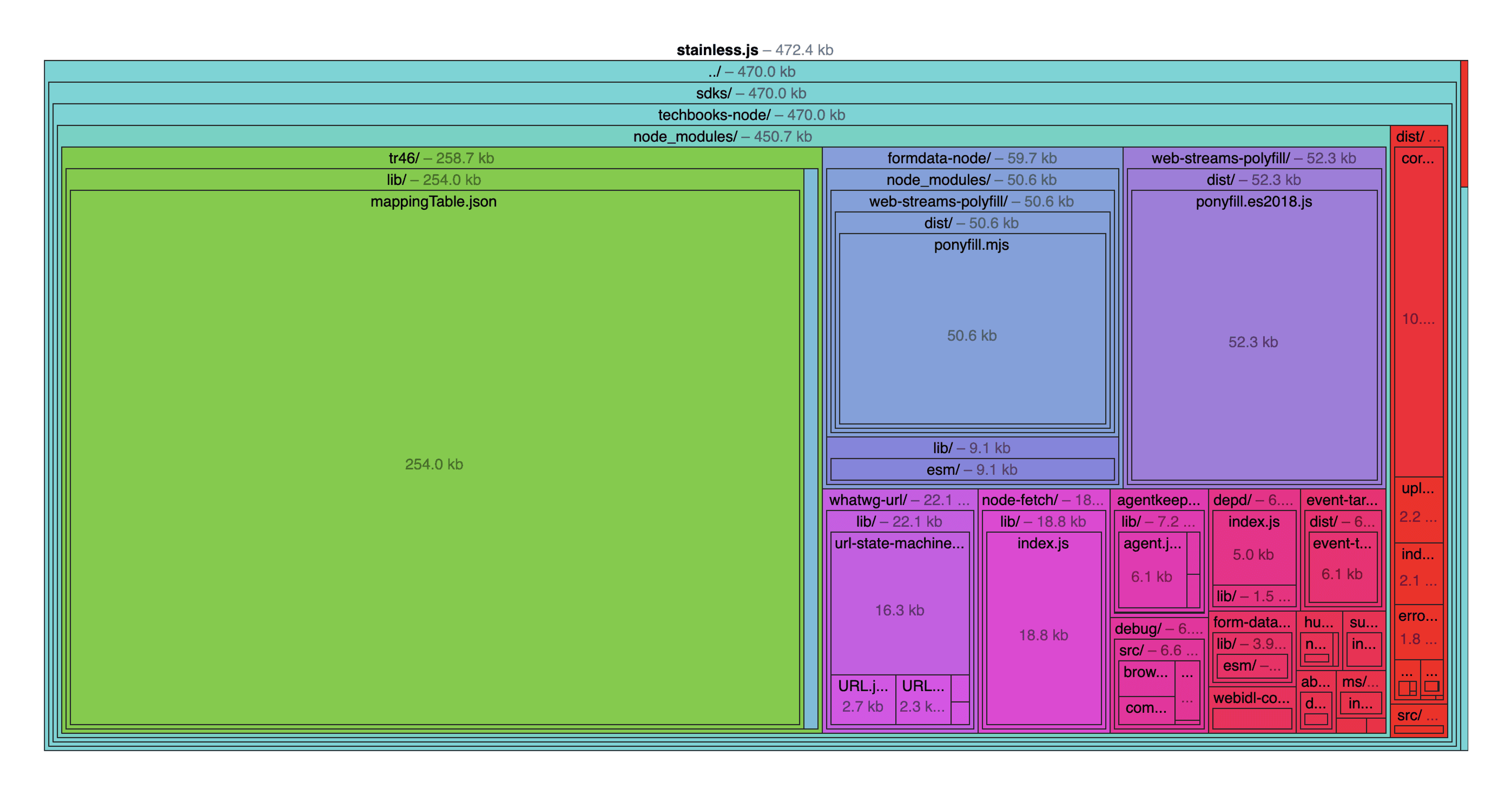
Task: Click the ponyfill.mjs 50.6 kb block
Action: click(972, 329)
